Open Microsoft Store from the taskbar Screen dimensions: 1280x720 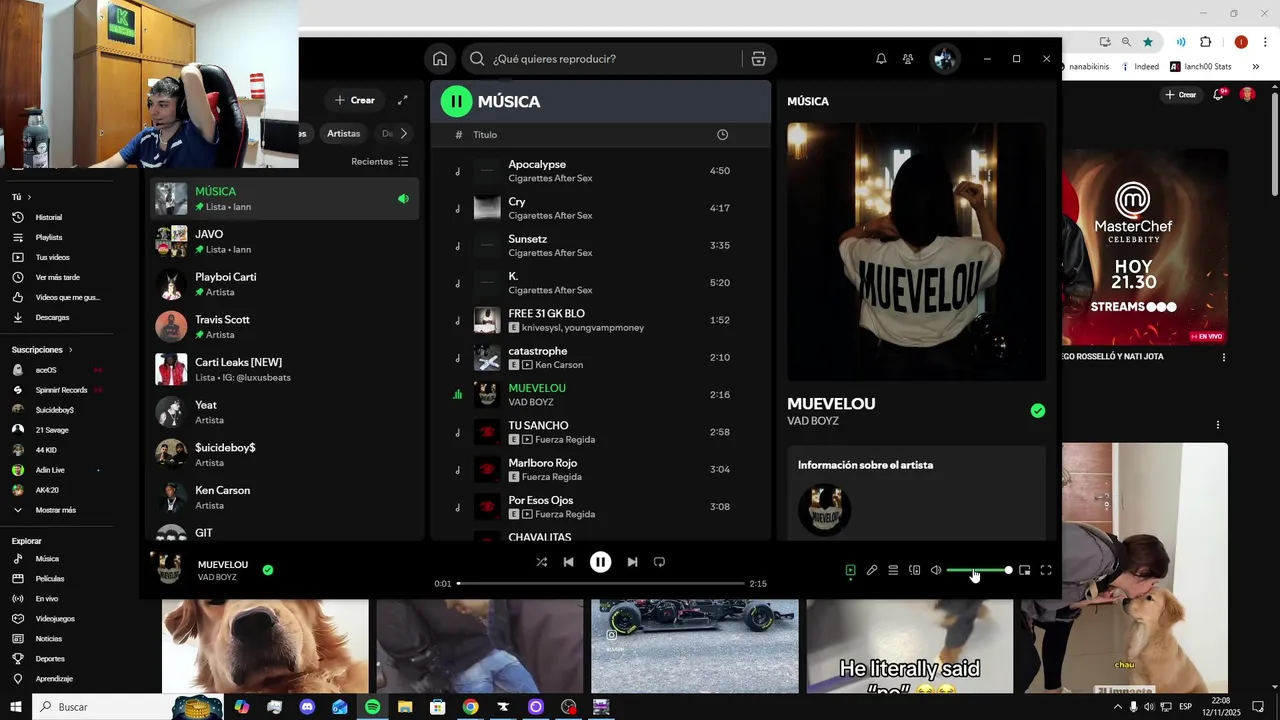437,707
